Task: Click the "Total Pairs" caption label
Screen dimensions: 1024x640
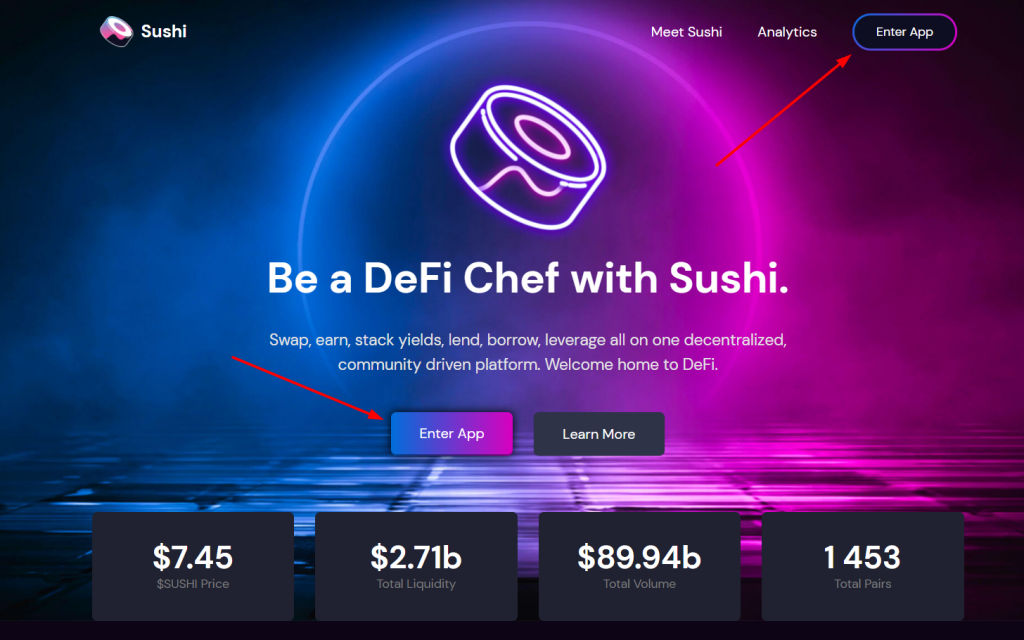Action: coord(863,584)
